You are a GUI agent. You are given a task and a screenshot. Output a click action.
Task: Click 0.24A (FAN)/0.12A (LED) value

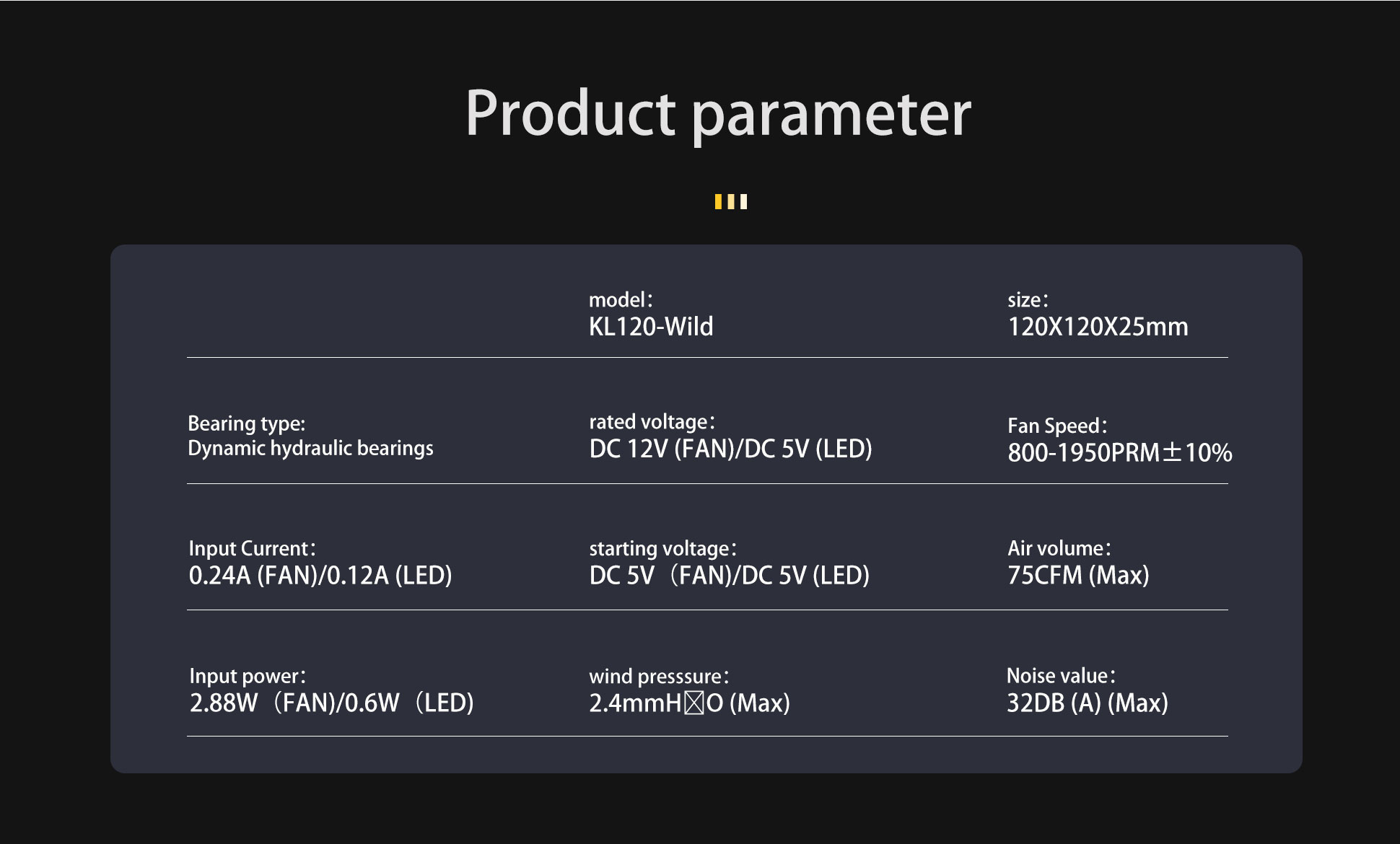coord(320,576)
